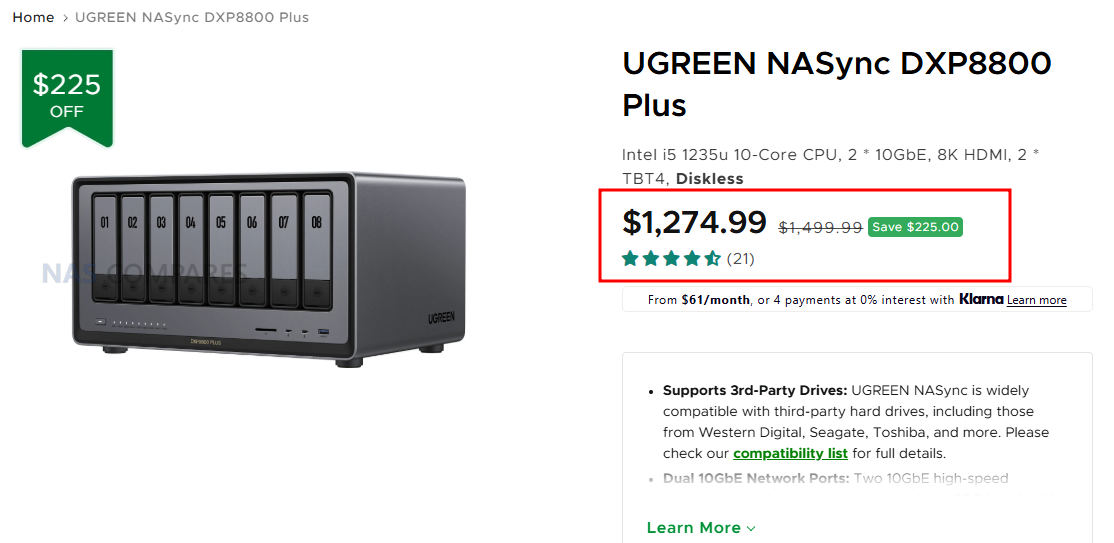The image size is (1114, 543).
Task: Click the green $225 OFF ribbon badge
Action: pos(67,96)
